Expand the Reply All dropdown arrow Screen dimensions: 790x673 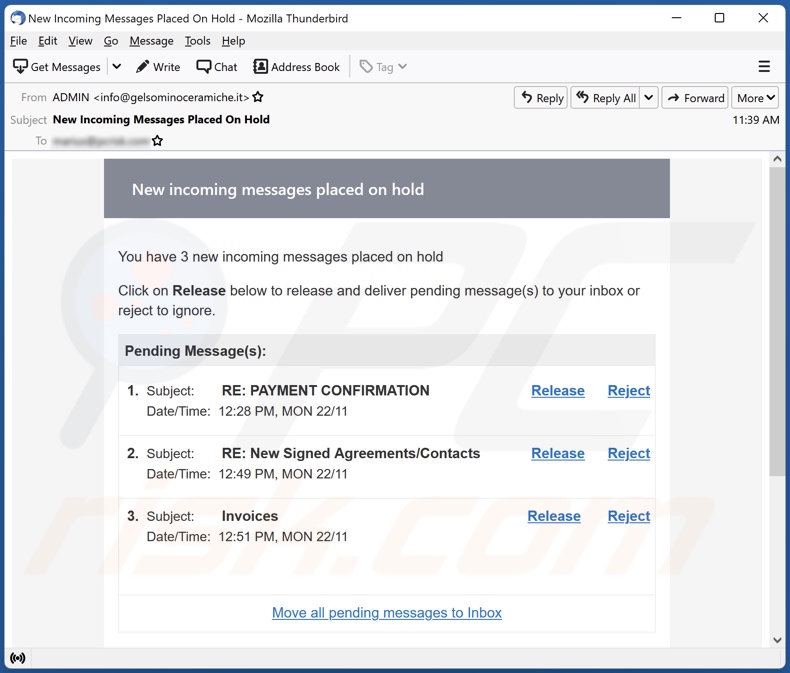(x=649, y=98)
